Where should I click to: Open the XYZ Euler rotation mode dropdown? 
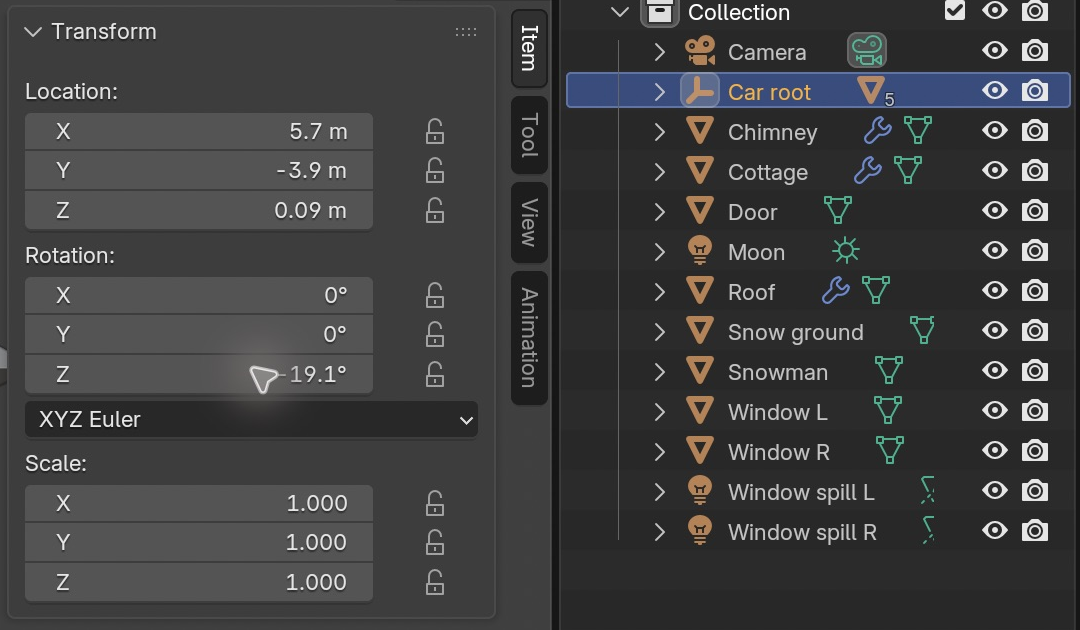pos(251,419)
